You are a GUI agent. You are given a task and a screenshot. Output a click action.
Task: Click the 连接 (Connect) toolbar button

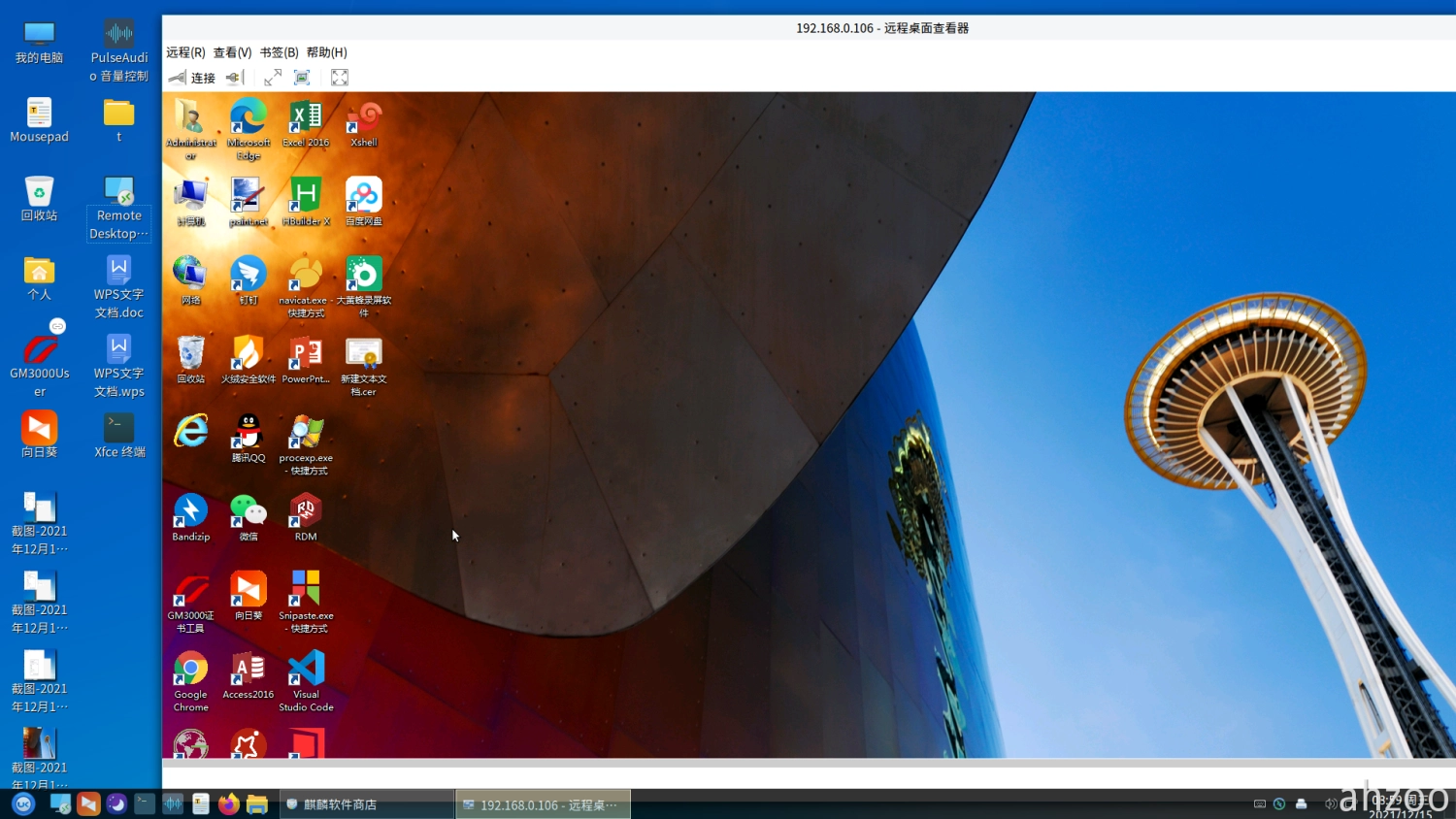(192, 78)
